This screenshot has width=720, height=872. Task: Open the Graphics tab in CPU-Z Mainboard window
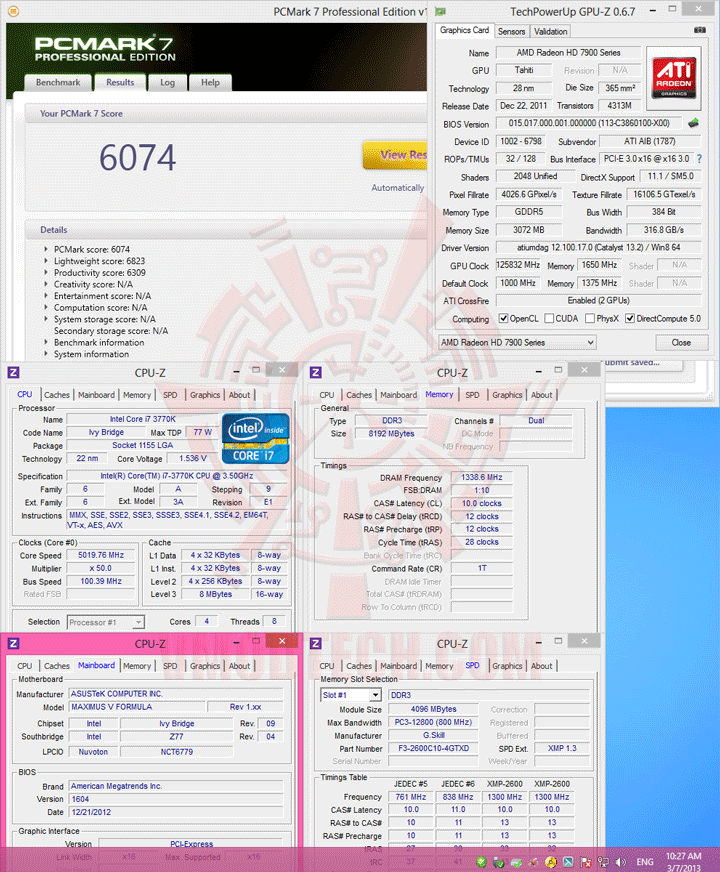205,666
